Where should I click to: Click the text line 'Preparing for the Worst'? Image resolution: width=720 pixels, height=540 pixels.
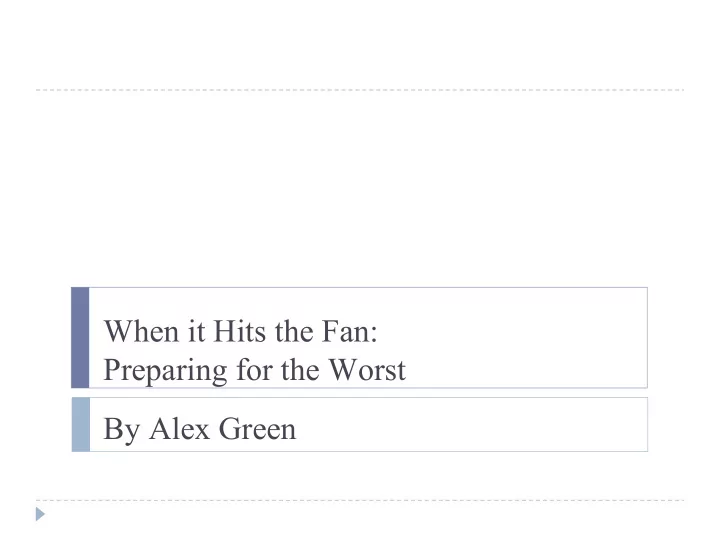tap(255, 370)
